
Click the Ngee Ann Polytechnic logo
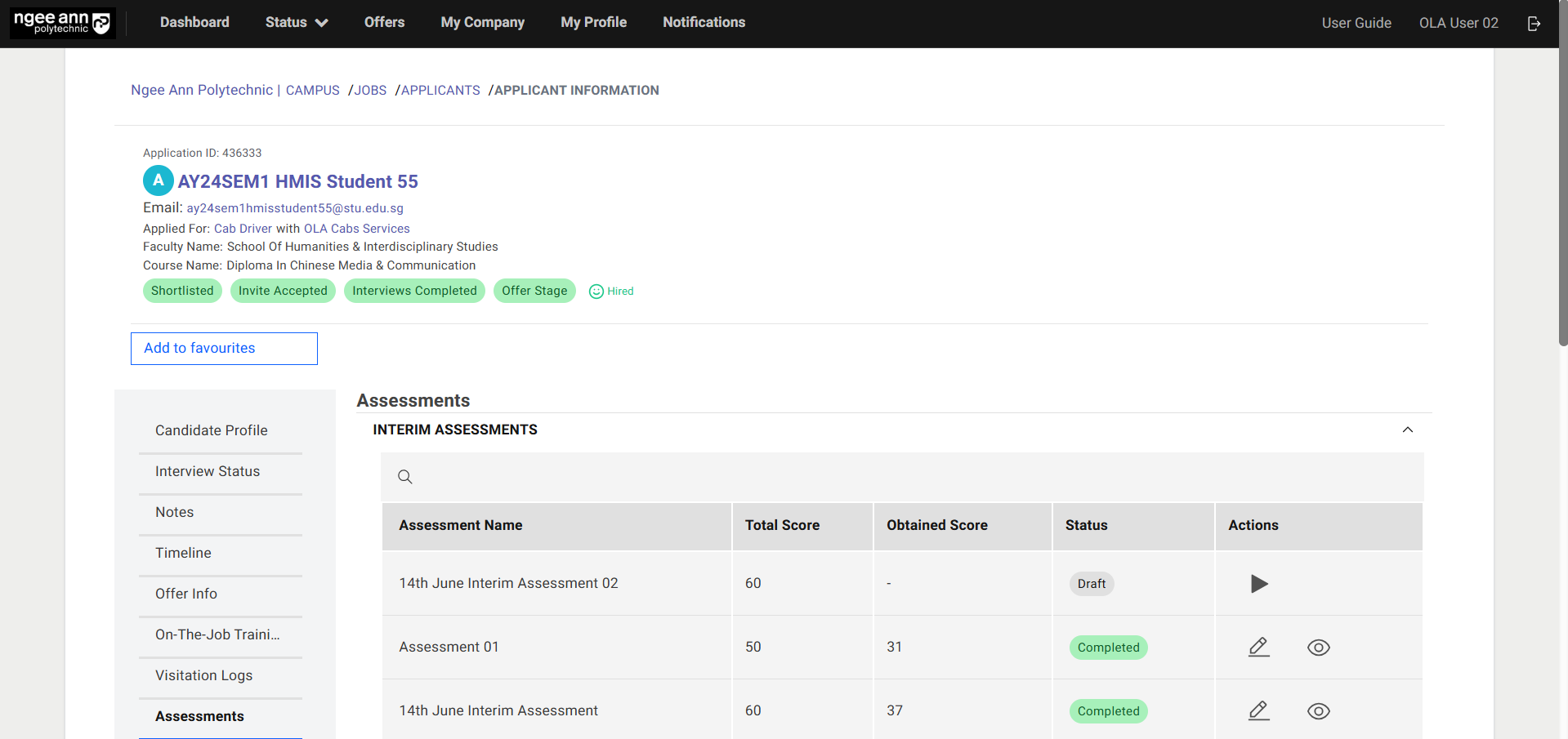click(63, 23)
